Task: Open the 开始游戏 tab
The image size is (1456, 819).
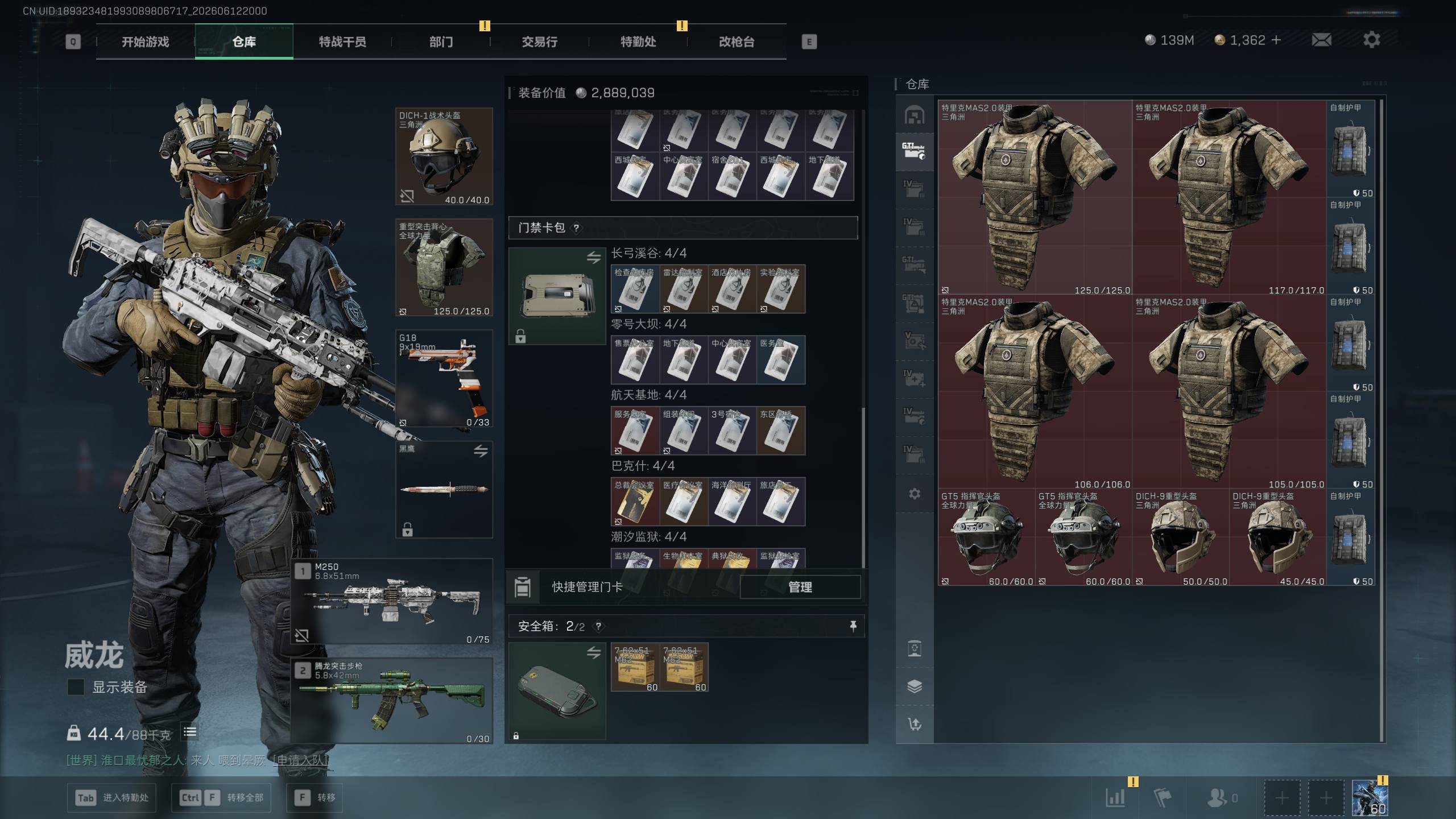Action: 145,42
